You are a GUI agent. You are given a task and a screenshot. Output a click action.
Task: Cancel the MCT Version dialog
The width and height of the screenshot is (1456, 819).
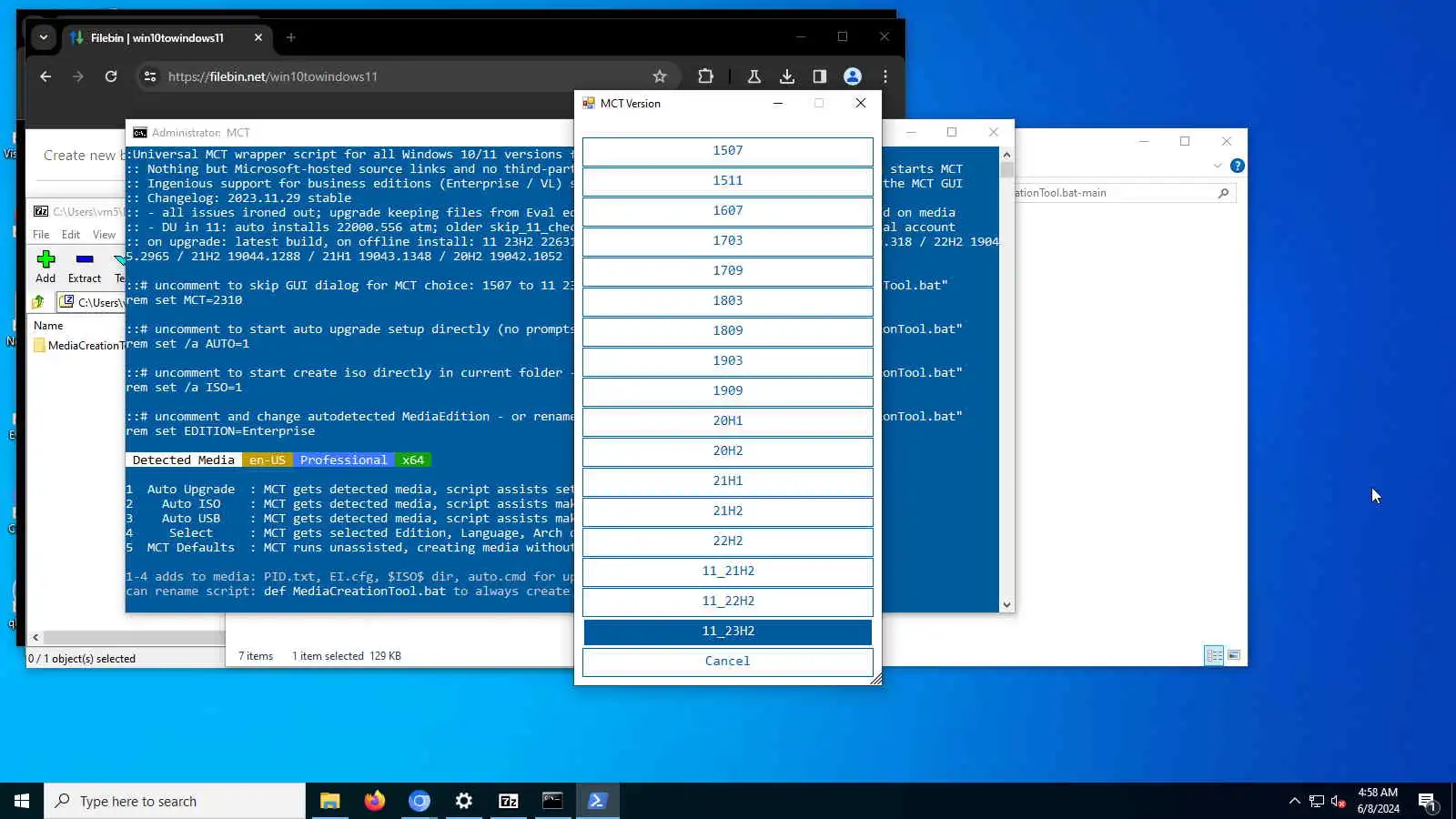(x=727, y=662)
